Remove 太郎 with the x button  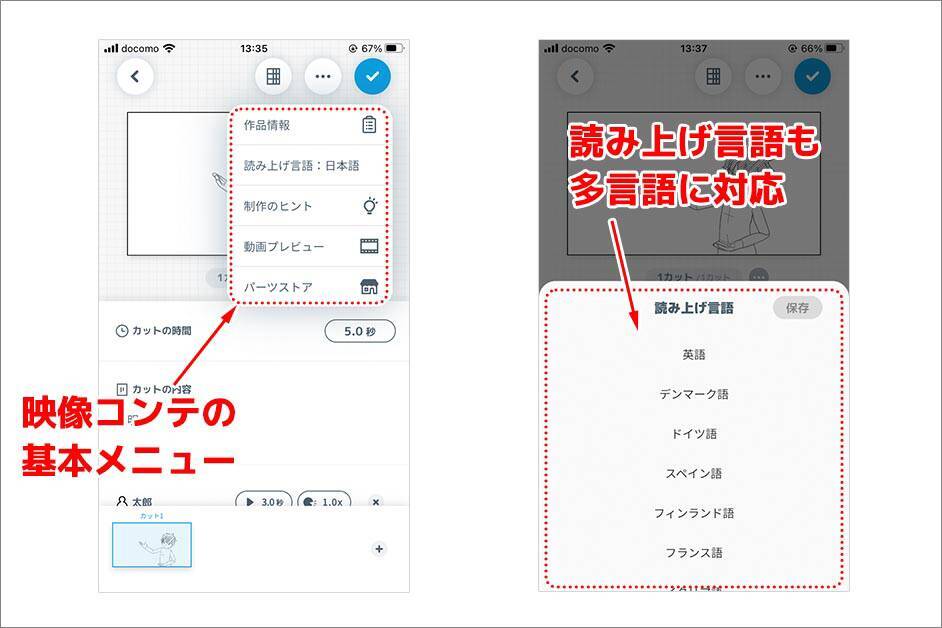coord(375,501)
